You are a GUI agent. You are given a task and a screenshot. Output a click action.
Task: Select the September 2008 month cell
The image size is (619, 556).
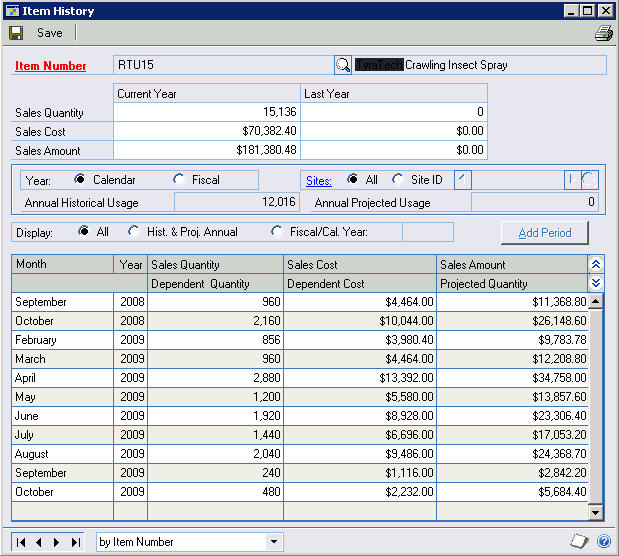pos(63,302)
